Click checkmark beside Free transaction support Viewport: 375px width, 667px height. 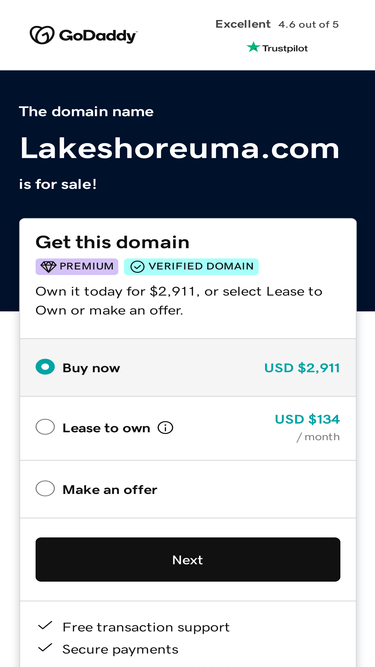point(45,626)
